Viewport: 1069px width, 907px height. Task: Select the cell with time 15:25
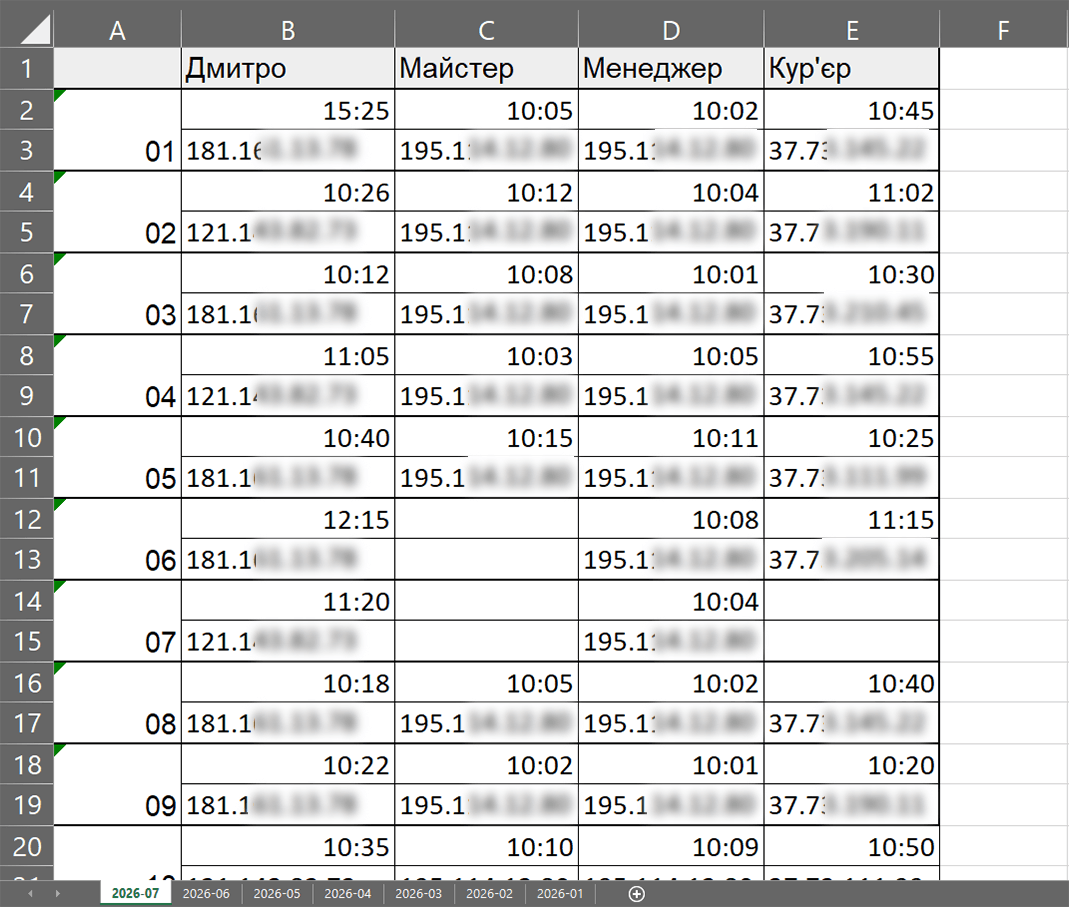(x=288, y=110)
